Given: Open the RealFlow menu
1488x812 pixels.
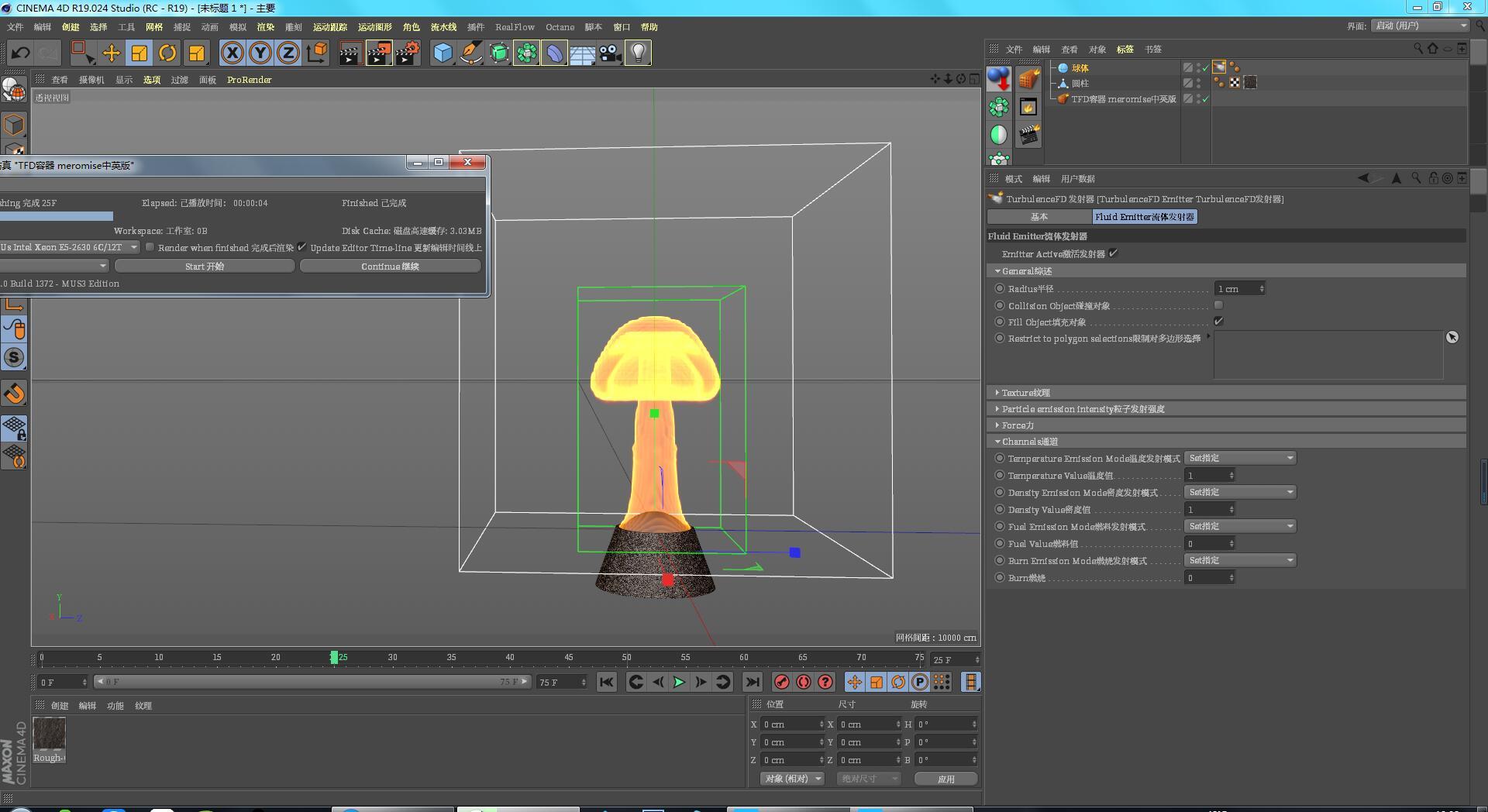Looking at the screenshot, I should 515,27.
